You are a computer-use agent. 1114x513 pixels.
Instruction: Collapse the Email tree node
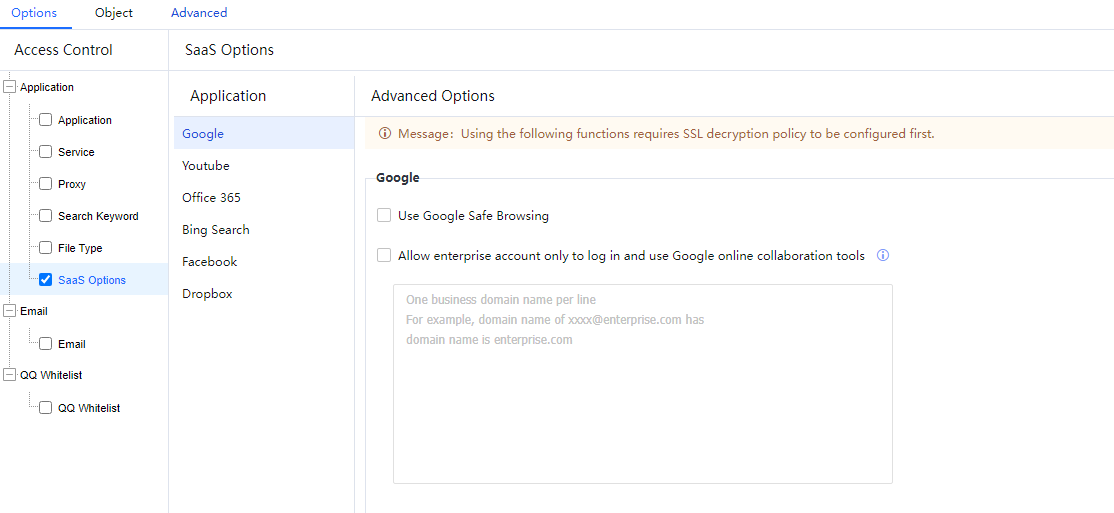(10, 311)
